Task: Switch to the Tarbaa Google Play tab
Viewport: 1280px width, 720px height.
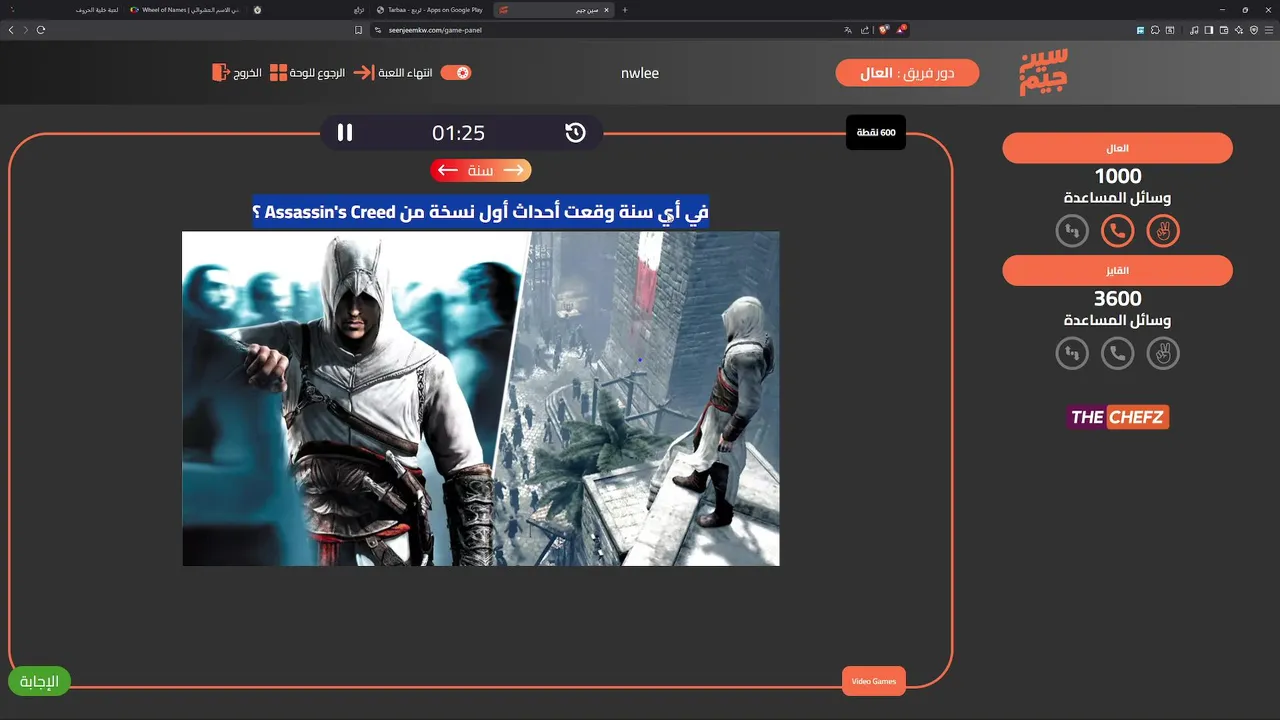Action: (430, 10)
